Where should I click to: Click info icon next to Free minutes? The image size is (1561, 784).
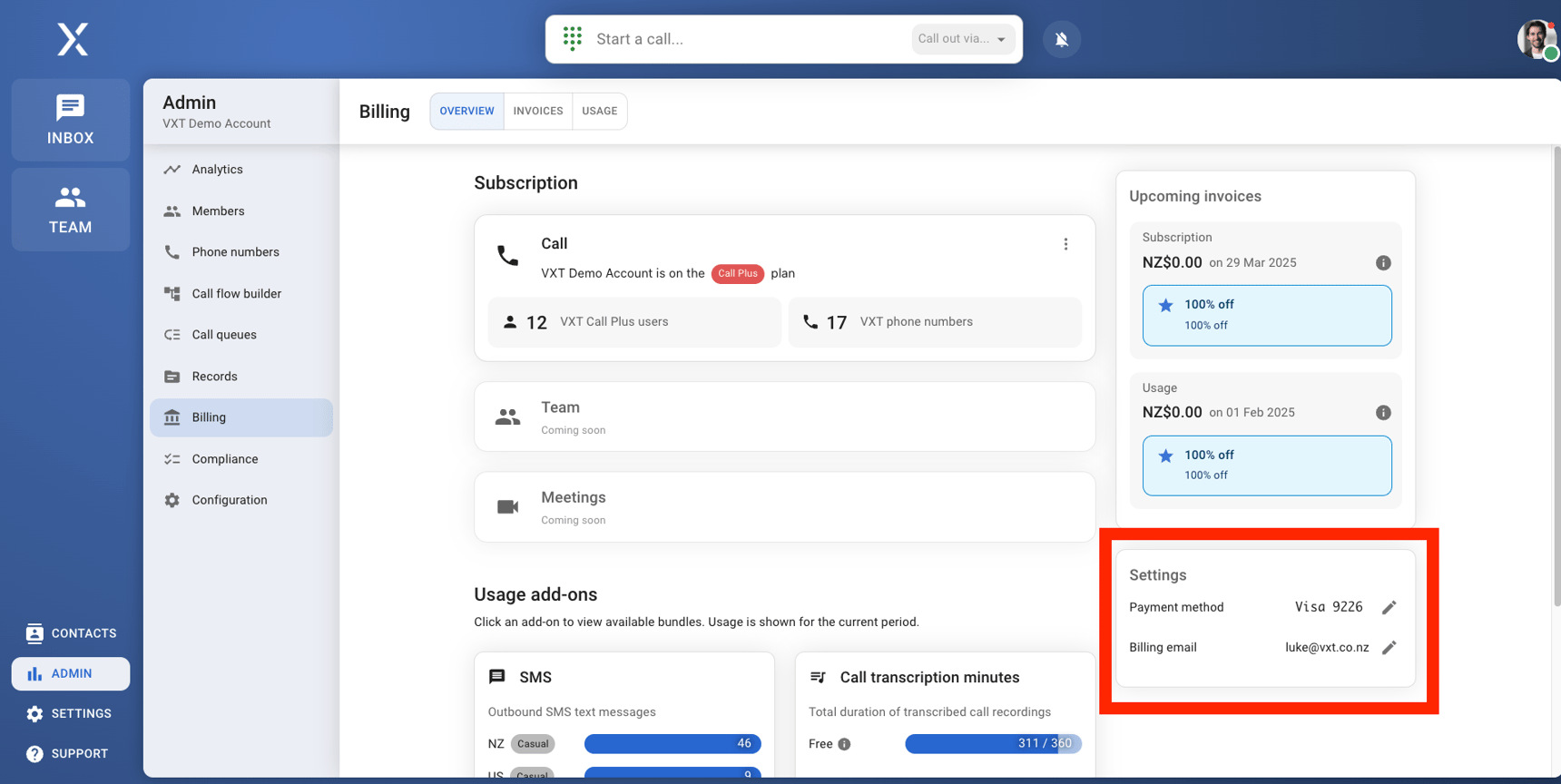844,744
